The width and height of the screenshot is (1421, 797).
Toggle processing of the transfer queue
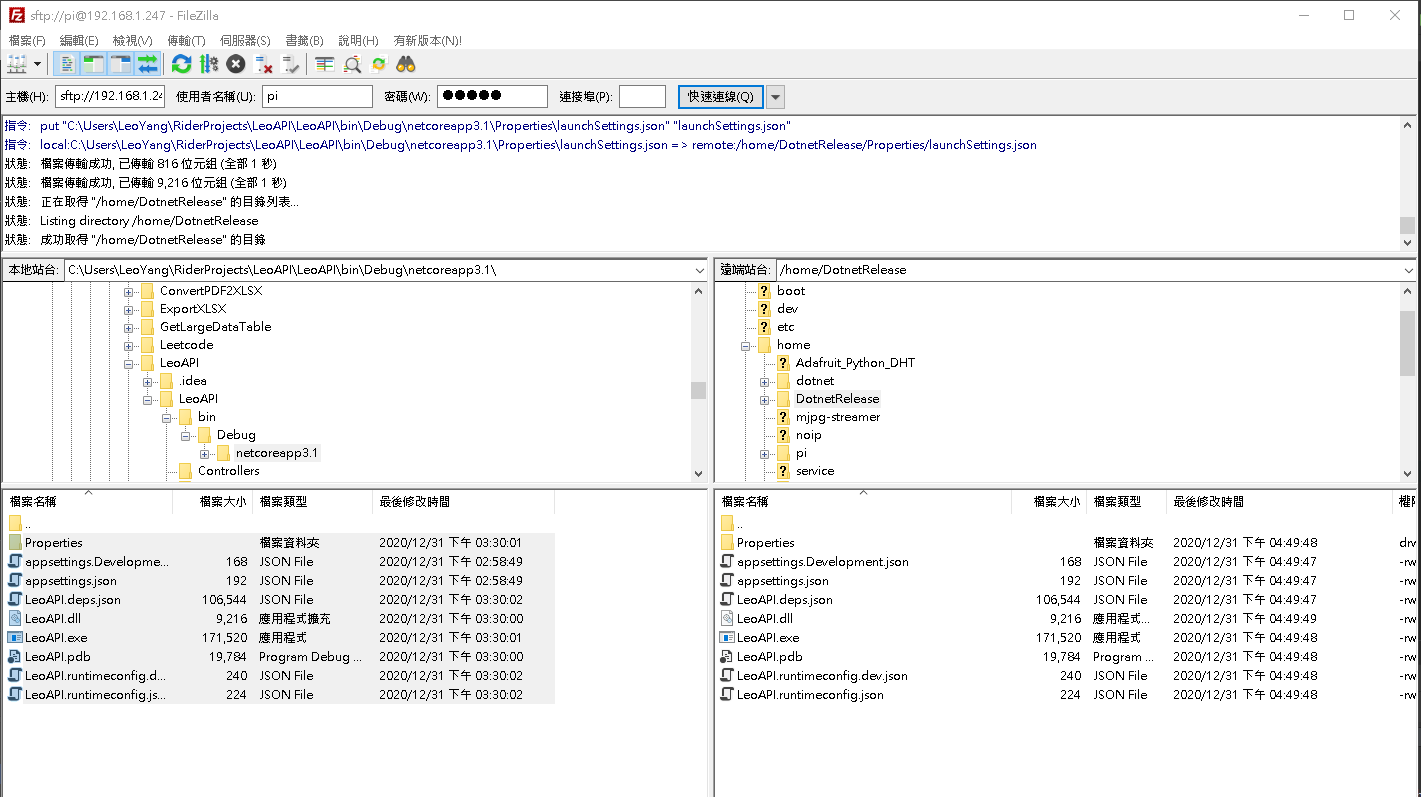coord(208,64)
